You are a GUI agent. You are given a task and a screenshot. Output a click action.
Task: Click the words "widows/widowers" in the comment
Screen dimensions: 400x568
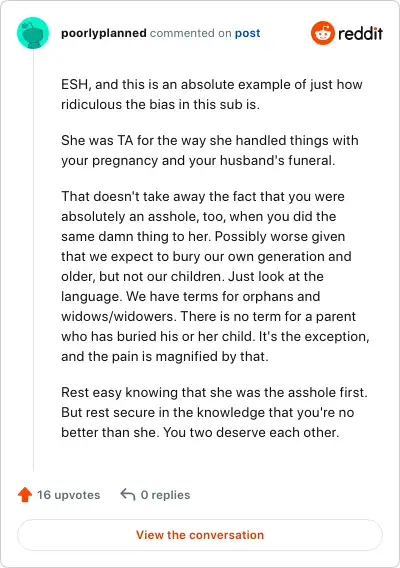pos(119,317)
